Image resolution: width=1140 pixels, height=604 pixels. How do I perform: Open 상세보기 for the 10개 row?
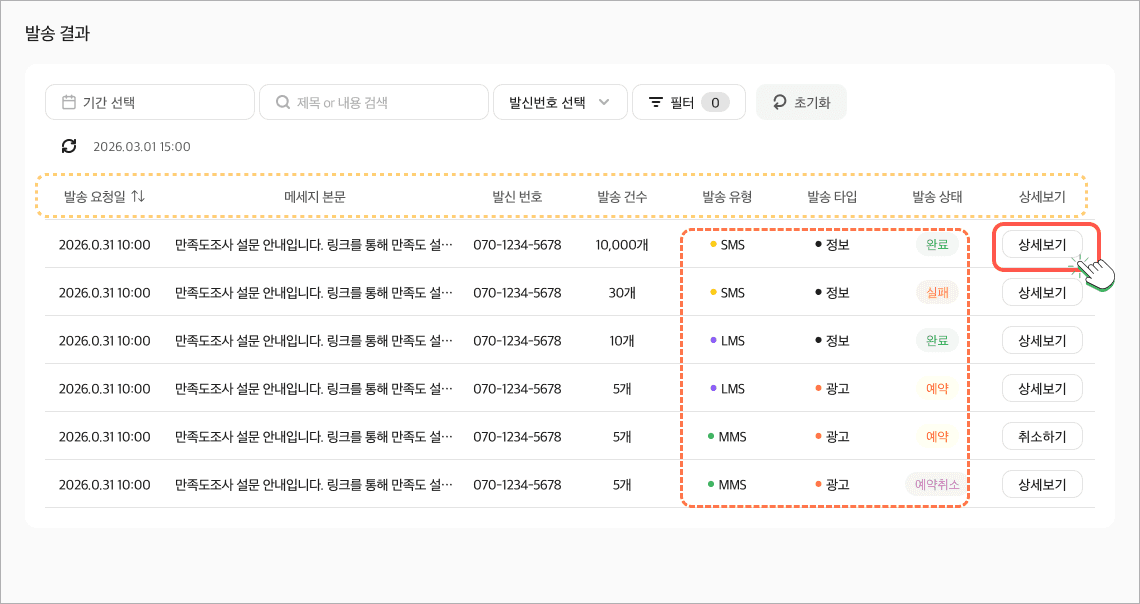(1043, 341)
